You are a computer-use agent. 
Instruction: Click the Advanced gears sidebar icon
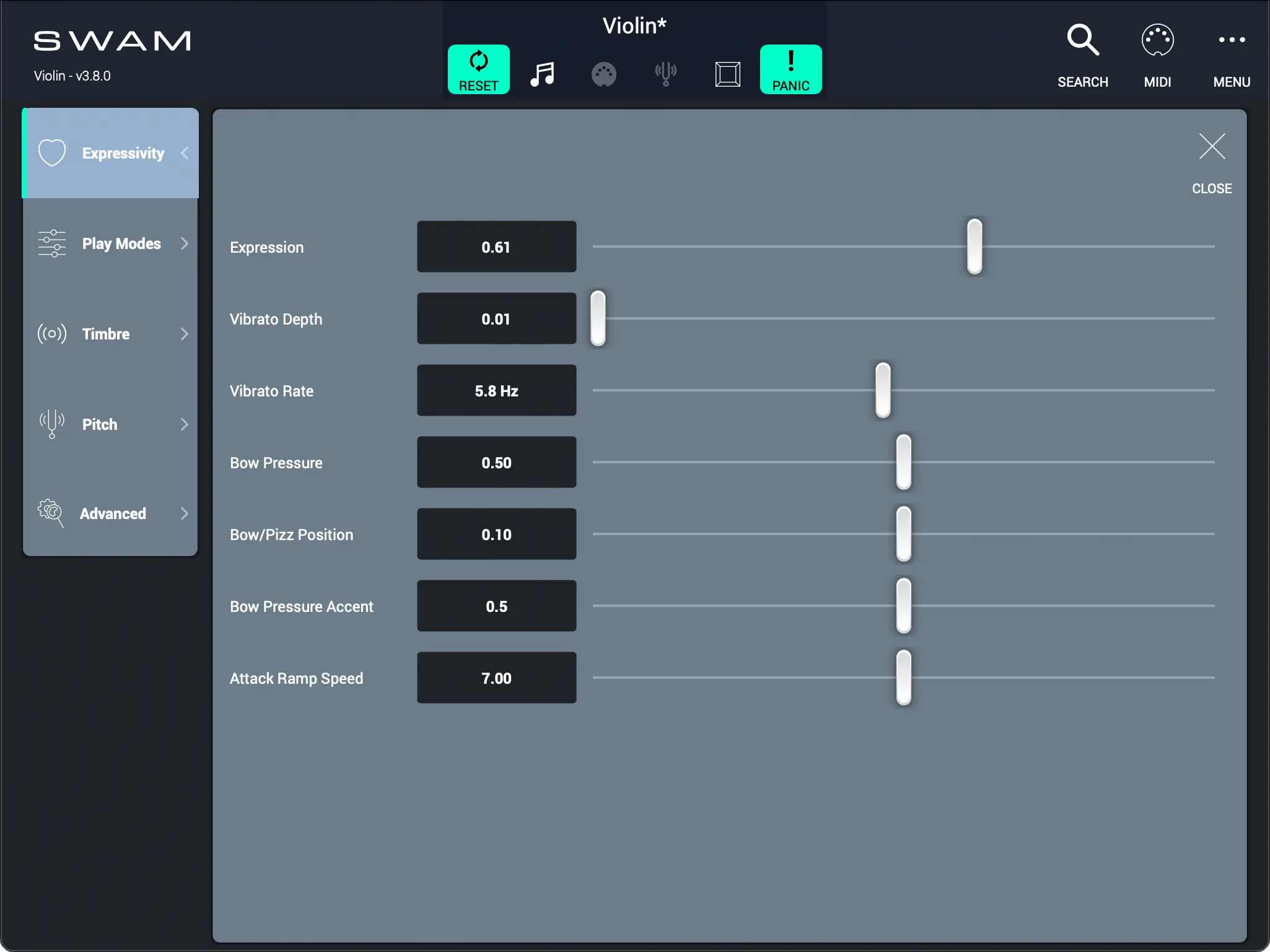coord(51,513)
